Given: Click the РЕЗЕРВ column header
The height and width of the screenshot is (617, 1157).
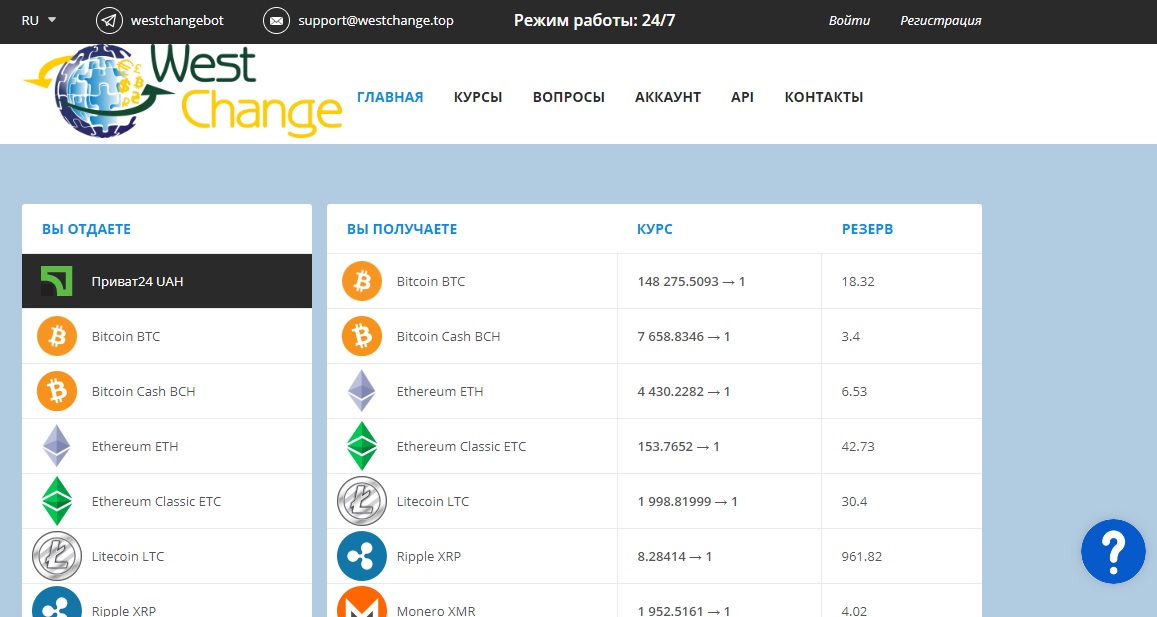Looking at the screenshot, I should click(868, 229).
